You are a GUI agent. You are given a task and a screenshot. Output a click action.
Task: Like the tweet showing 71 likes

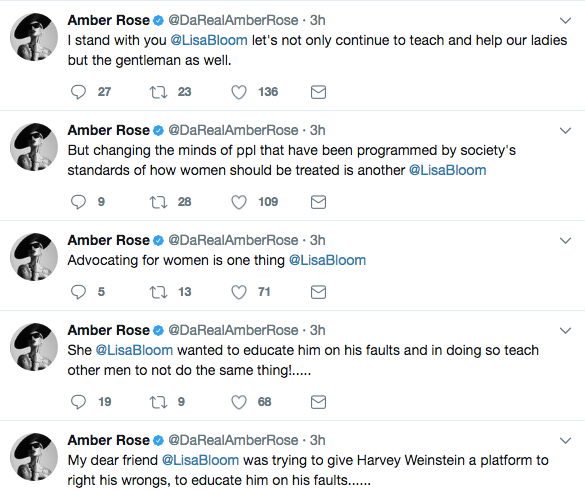click(239, 292)
